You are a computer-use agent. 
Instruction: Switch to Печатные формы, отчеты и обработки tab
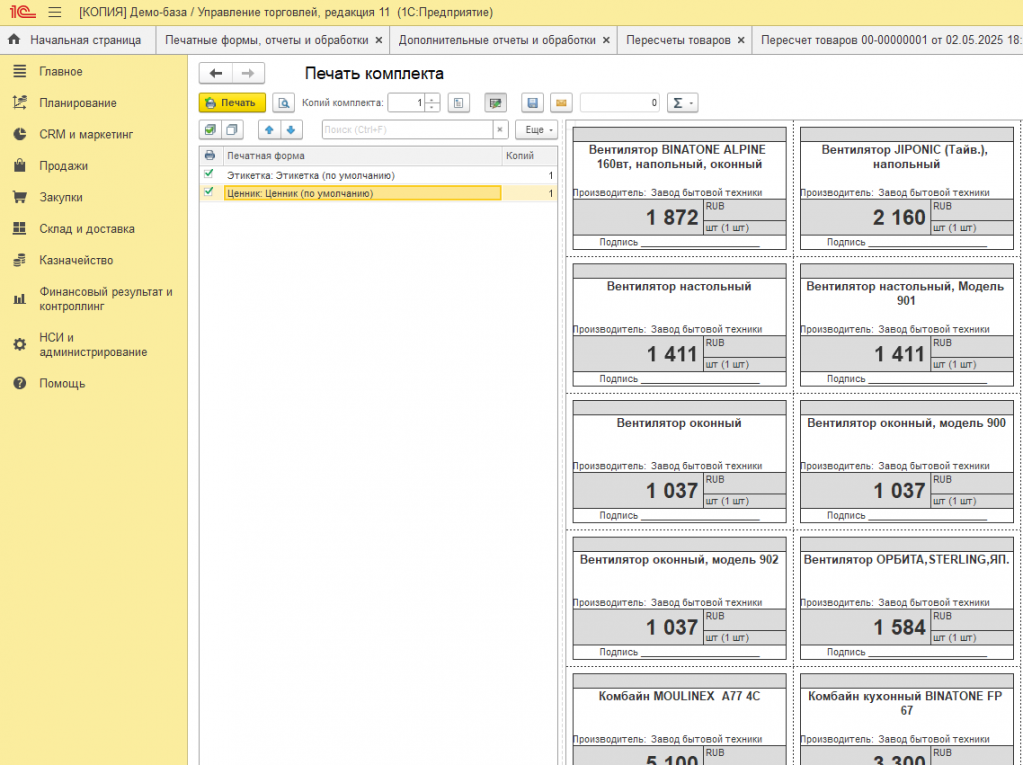266,40
